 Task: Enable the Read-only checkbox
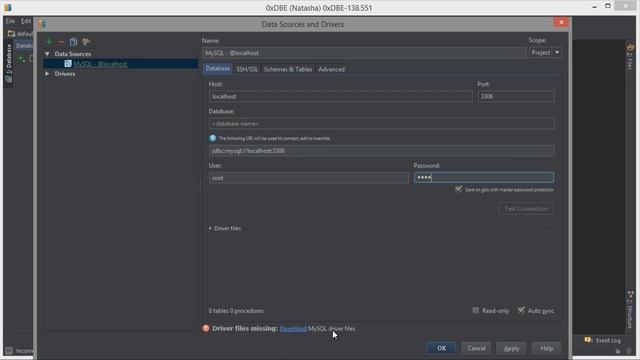[x=476, y=311]
